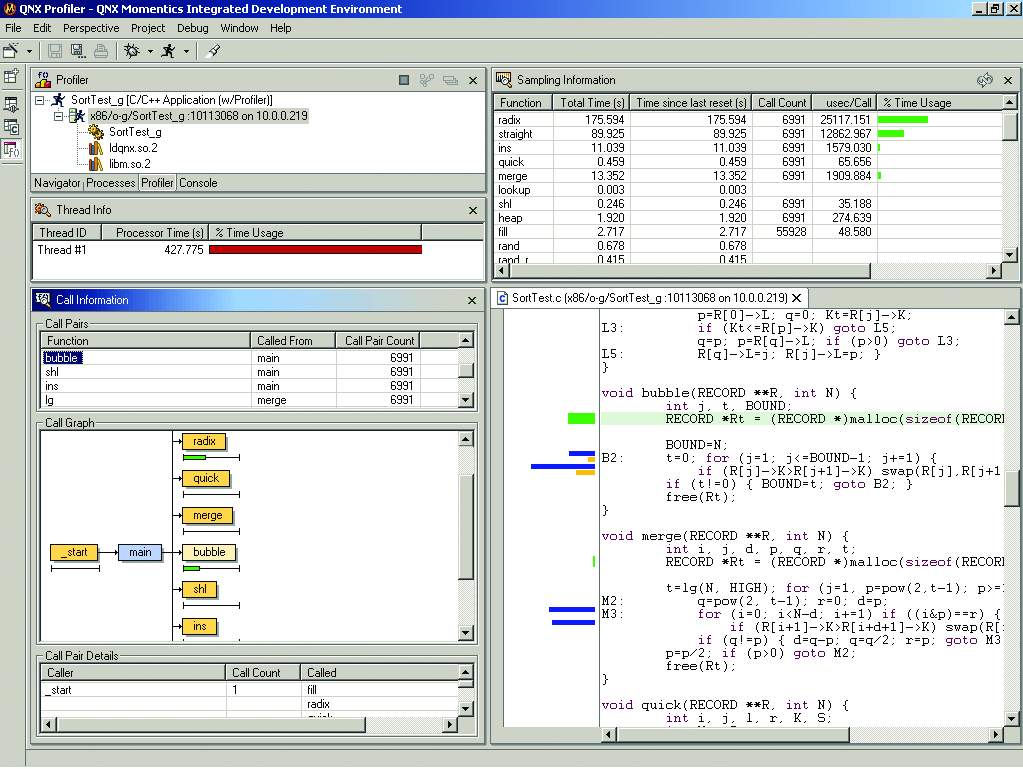This screenshot has height=769, width=1023.
Task: Select the bubble row in Call Pairs
Action: [x=249, y=358]
